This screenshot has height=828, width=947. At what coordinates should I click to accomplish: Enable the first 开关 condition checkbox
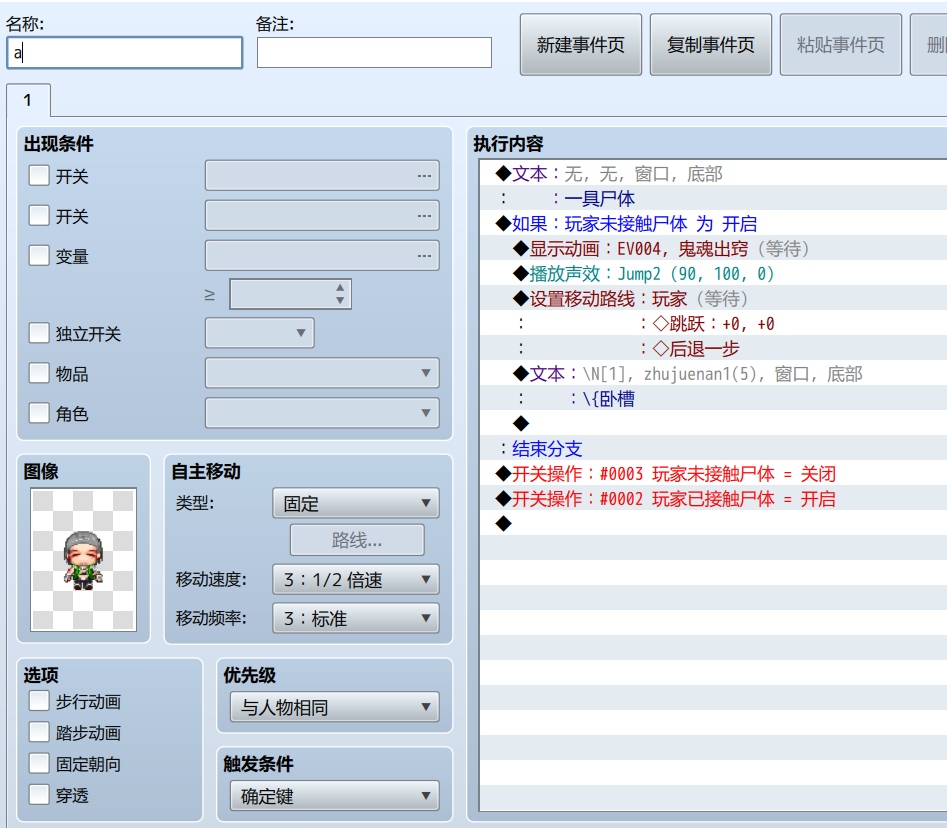click(x=39, y=176)
